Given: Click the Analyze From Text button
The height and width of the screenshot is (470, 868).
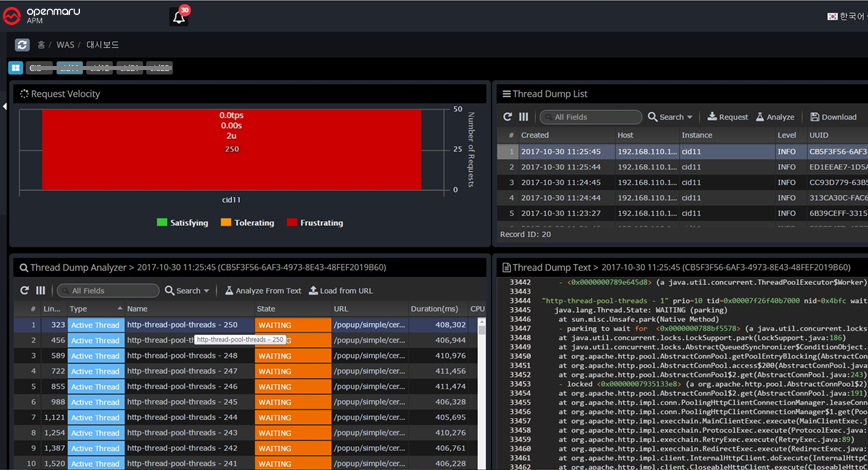Looking at the screenshot, I should [262, 291].
